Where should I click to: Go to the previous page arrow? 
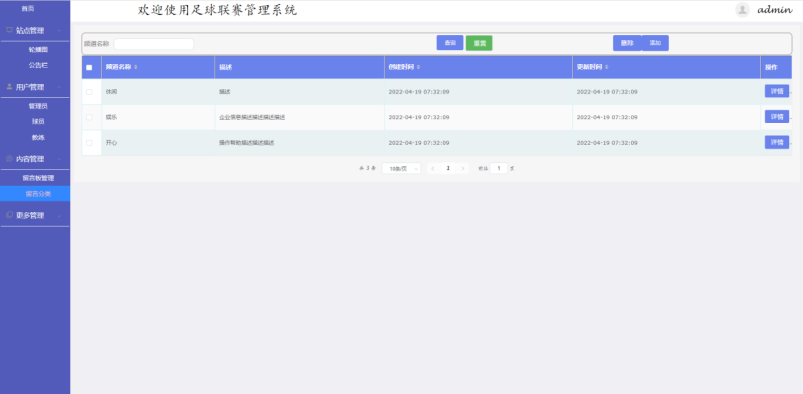coord(433,168)
